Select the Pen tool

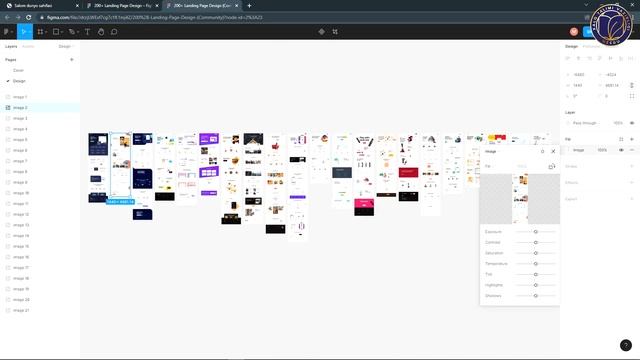(72, 31)
